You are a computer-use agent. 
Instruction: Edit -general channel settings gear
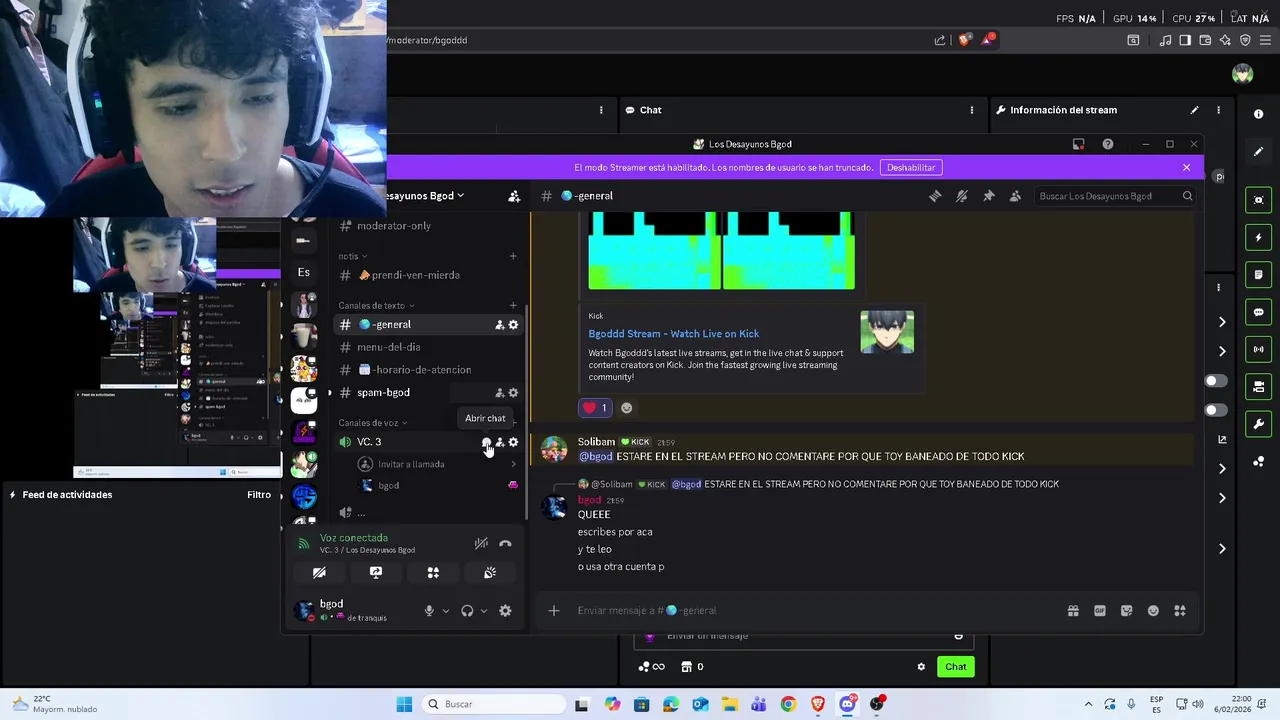tap(514, 325)
